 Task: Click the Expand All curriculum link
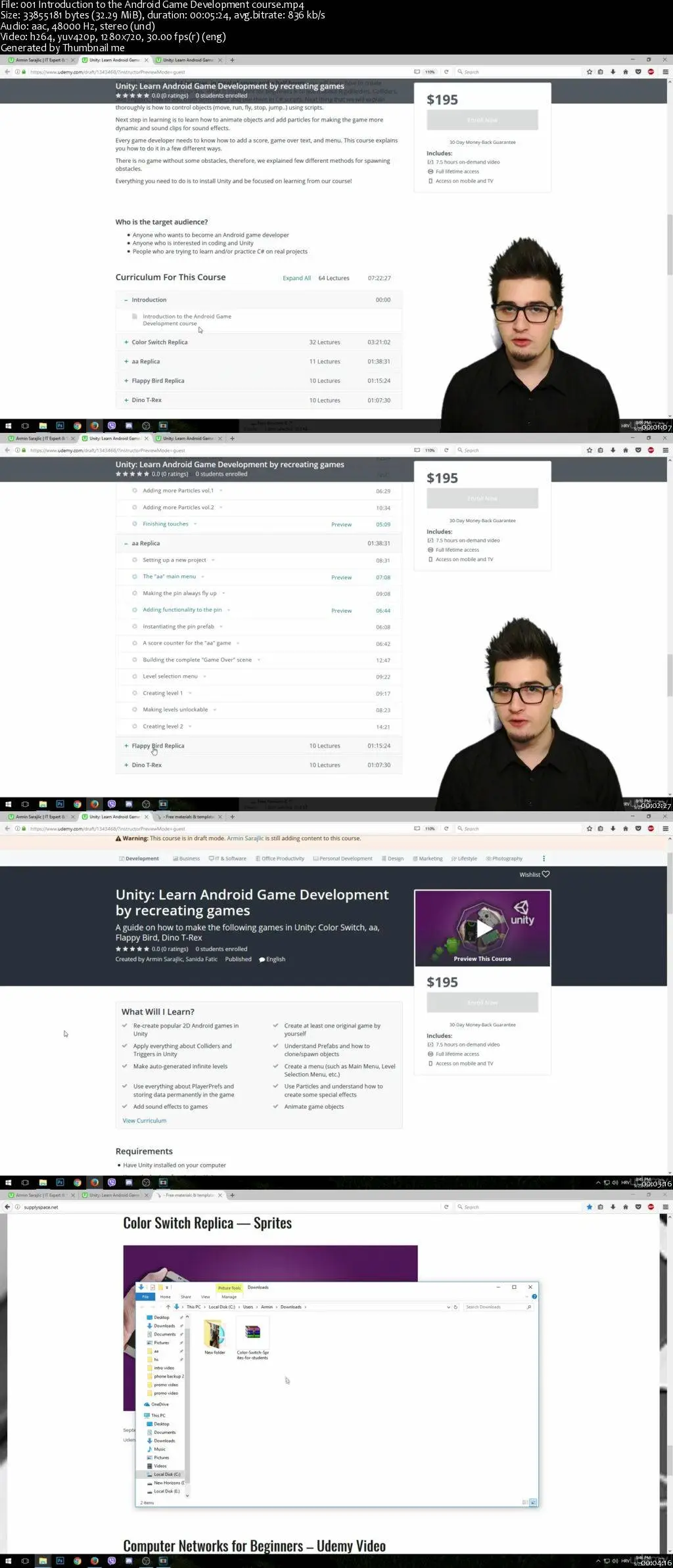[x=296, y=279]
